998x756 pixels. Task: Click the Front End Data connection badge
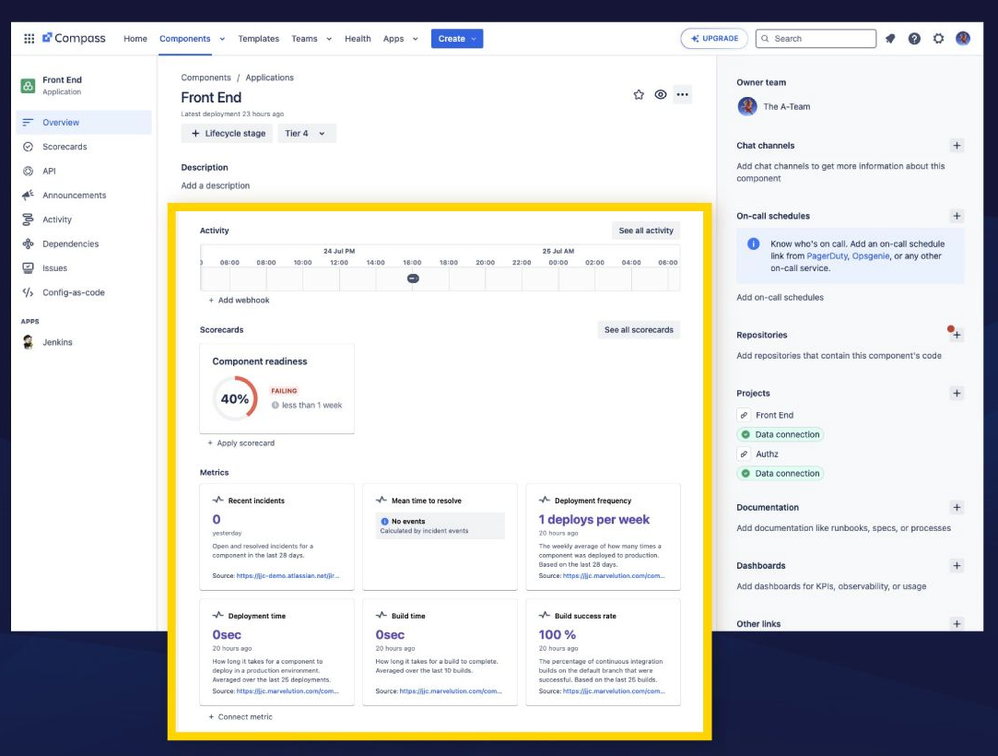pos(780,435)
